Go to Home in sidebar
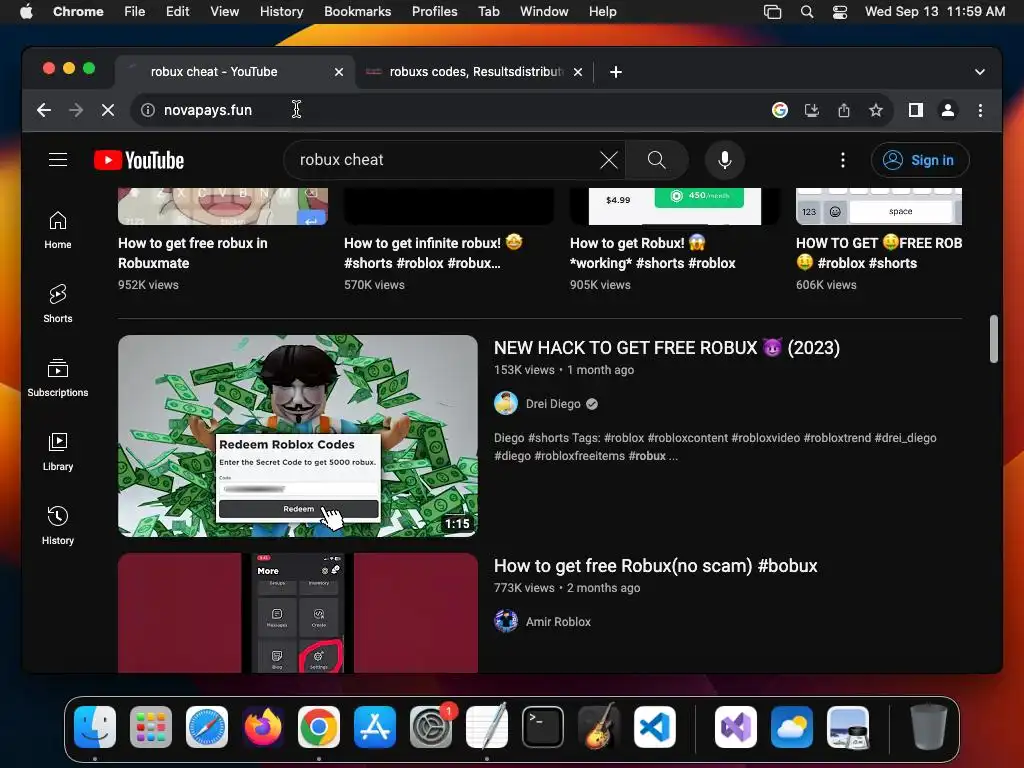The image size is (1024, 768). [58, 230]
